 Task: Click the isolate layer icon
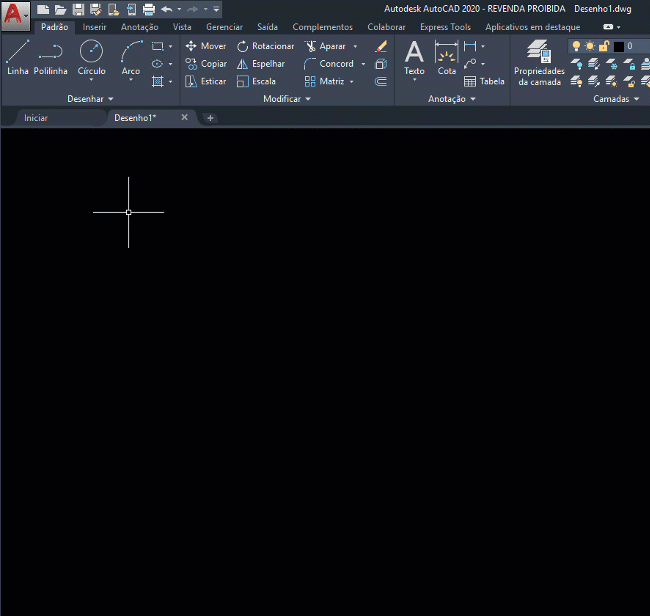pos(594,64)
